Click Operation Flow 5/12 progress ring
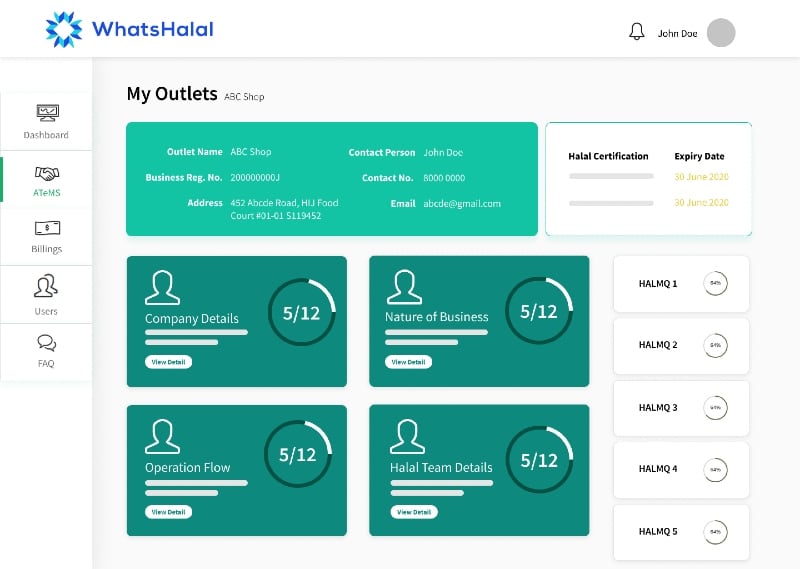800x569 pixels. click(x=298, y=454)
